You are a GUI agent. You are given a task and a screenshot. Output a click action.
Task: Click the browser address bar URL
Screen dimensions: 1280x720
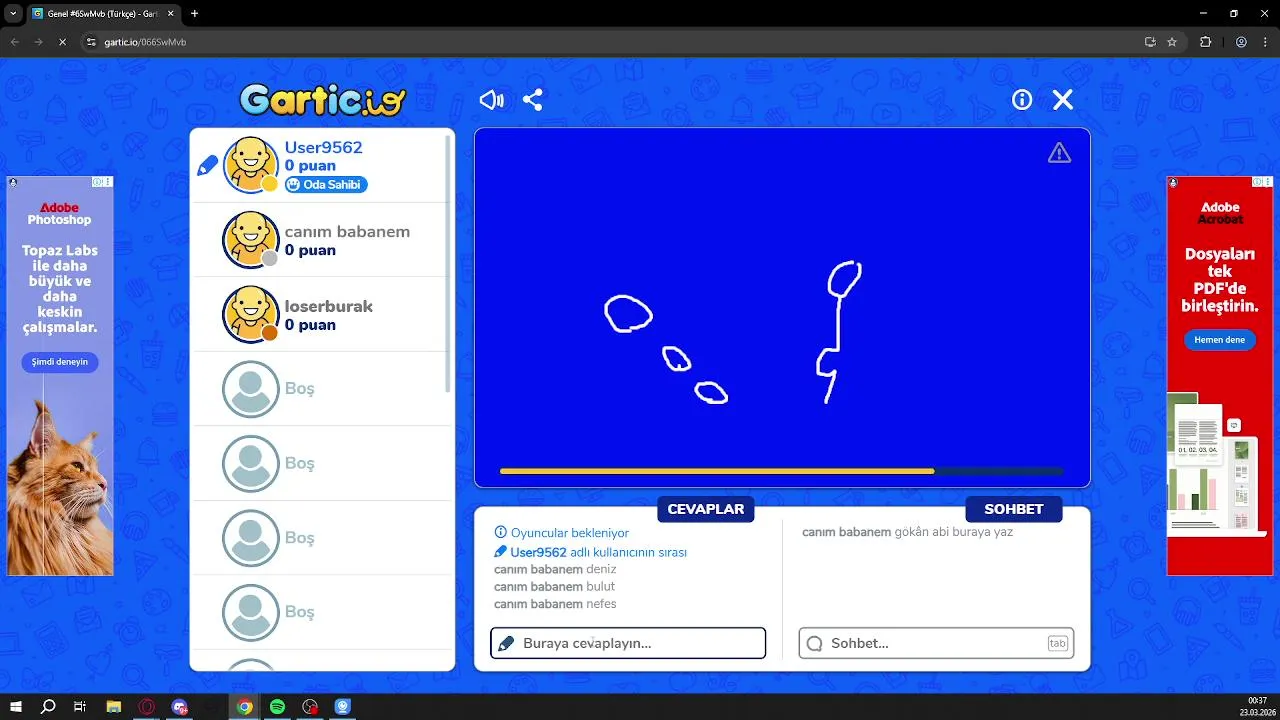click(145, 42)
